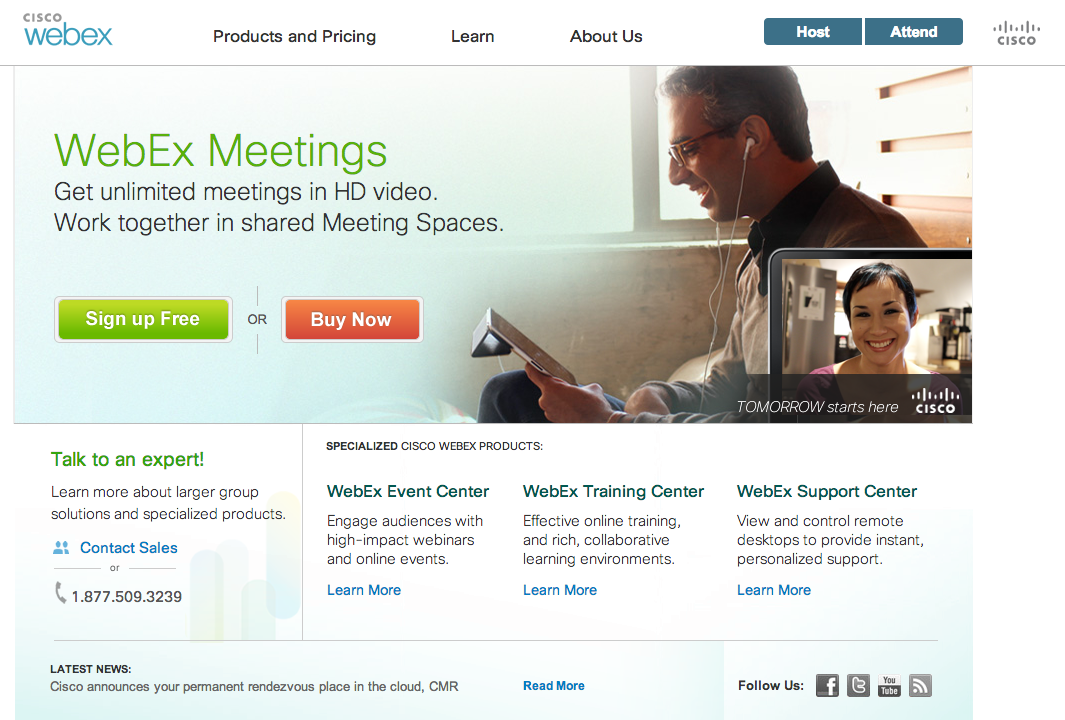
Task: Click the Attend button
Action: 914,32
